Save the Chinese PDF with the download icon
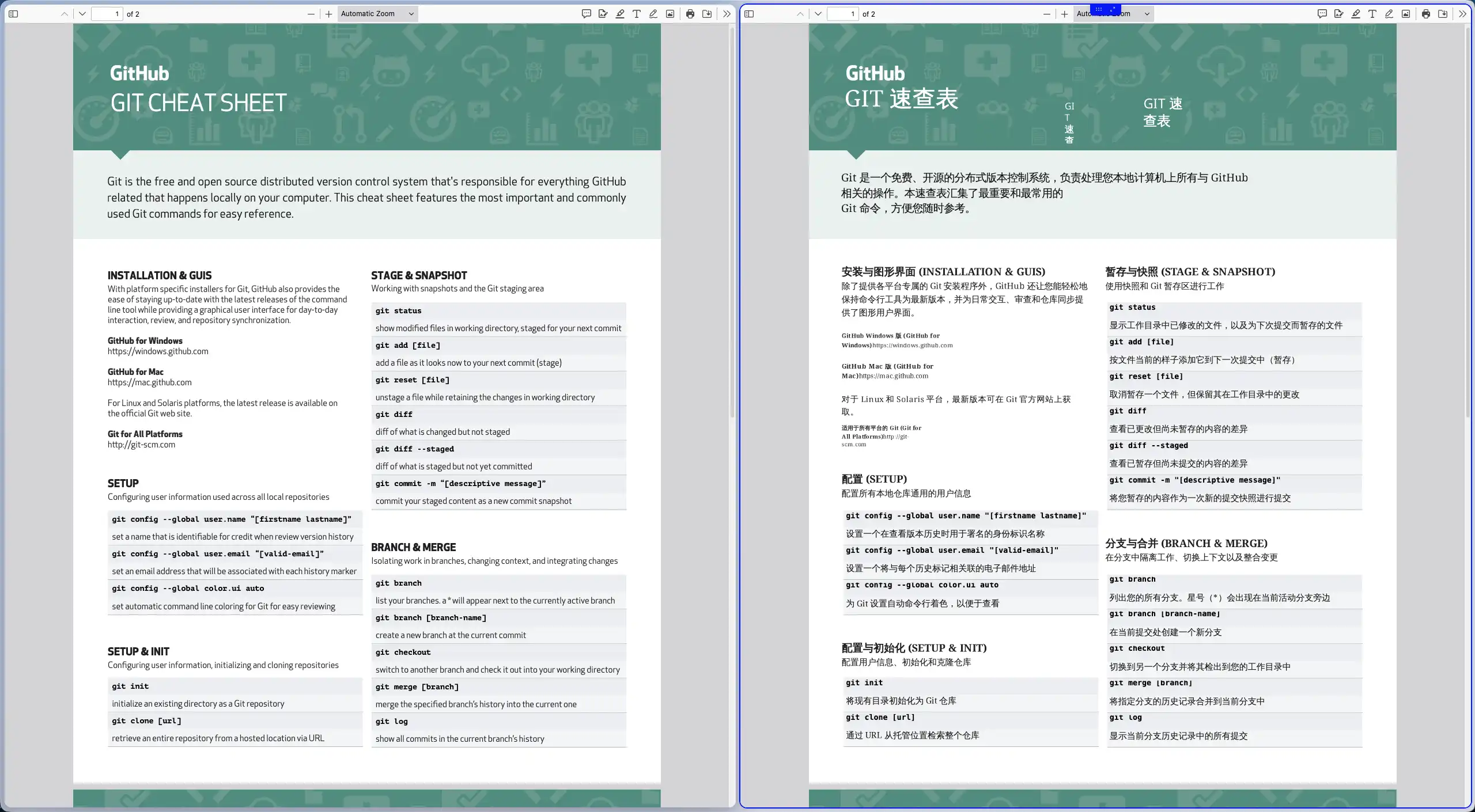This screenshot has width=1475, height=812. [1443, 14]
